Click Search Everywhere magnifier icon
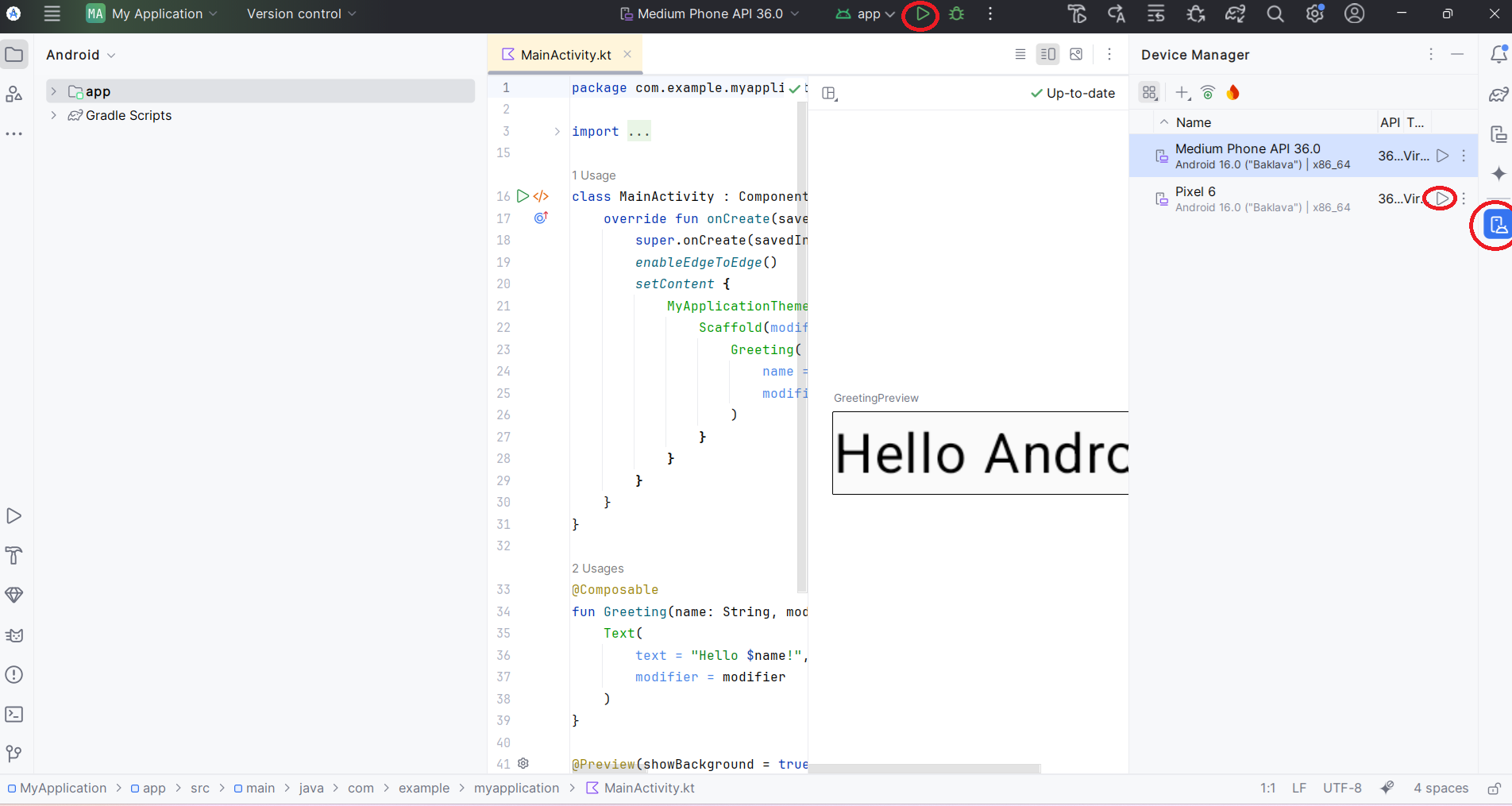The image size is (1512, 806). coord(1275,14)
